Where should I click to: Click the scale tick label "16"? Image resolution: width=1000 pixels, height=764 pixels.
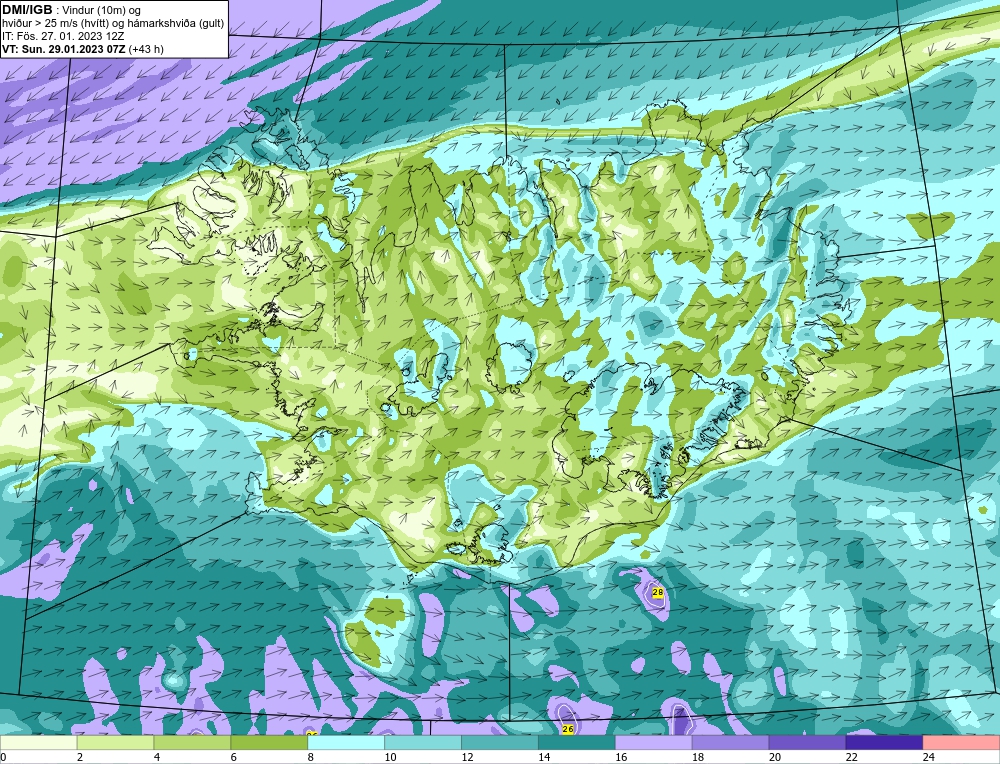tap(621, 757)
